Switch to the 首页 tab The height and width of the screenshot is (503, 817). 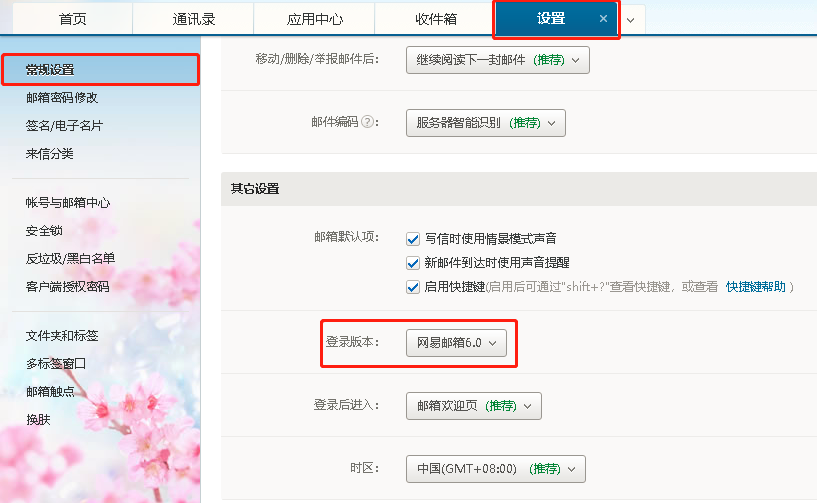[72, 19]
